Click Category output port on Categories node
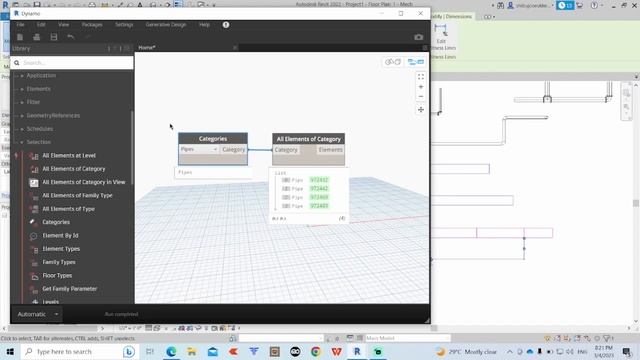640x360 pixels. (233, 150)
